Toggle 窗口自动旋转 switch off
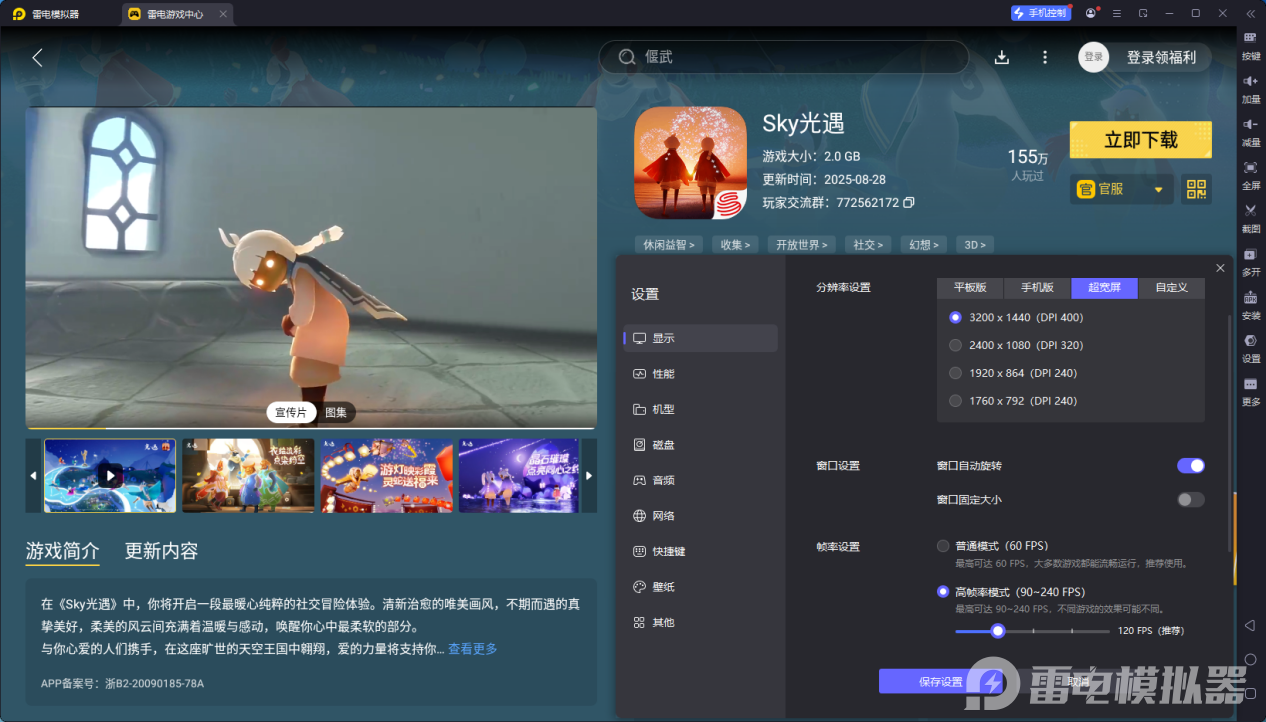The image size is (1266, 722). point(1191,466)
